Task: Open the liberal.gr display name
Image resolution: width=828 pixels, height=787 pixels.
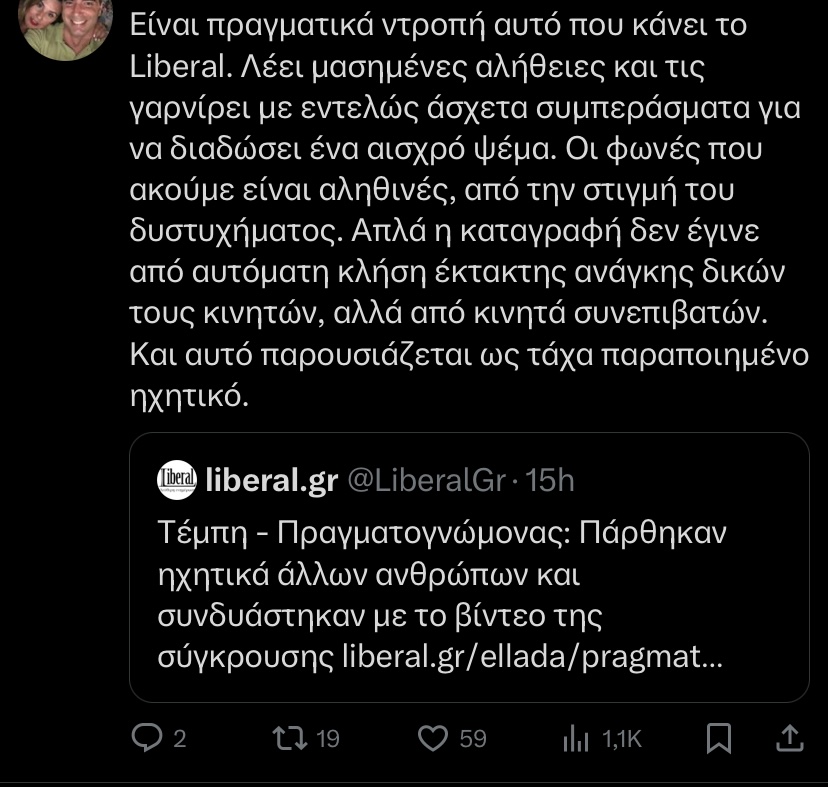Action: click(x=270, y=480)
